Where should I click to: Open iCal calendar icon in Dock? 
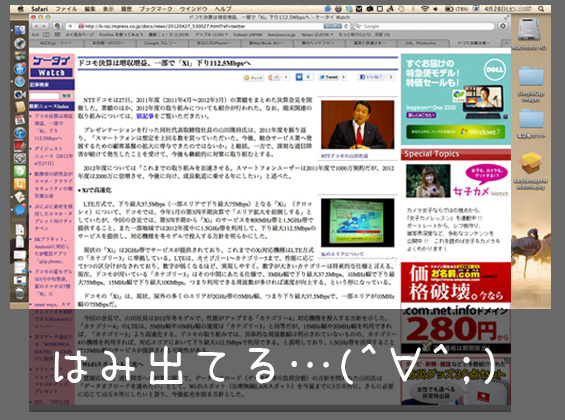click(x=19, y=120)
